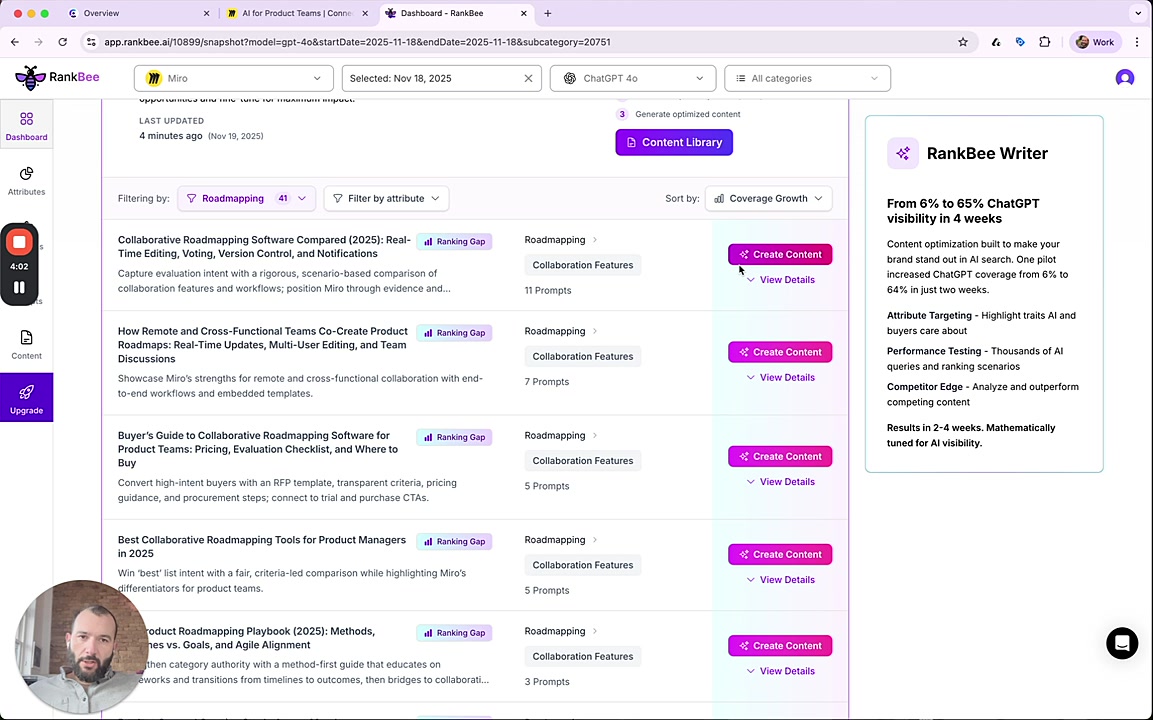This screenshot has height=720, width=1153.
Task: Bookmark this page with star icon
Action: 963,42
